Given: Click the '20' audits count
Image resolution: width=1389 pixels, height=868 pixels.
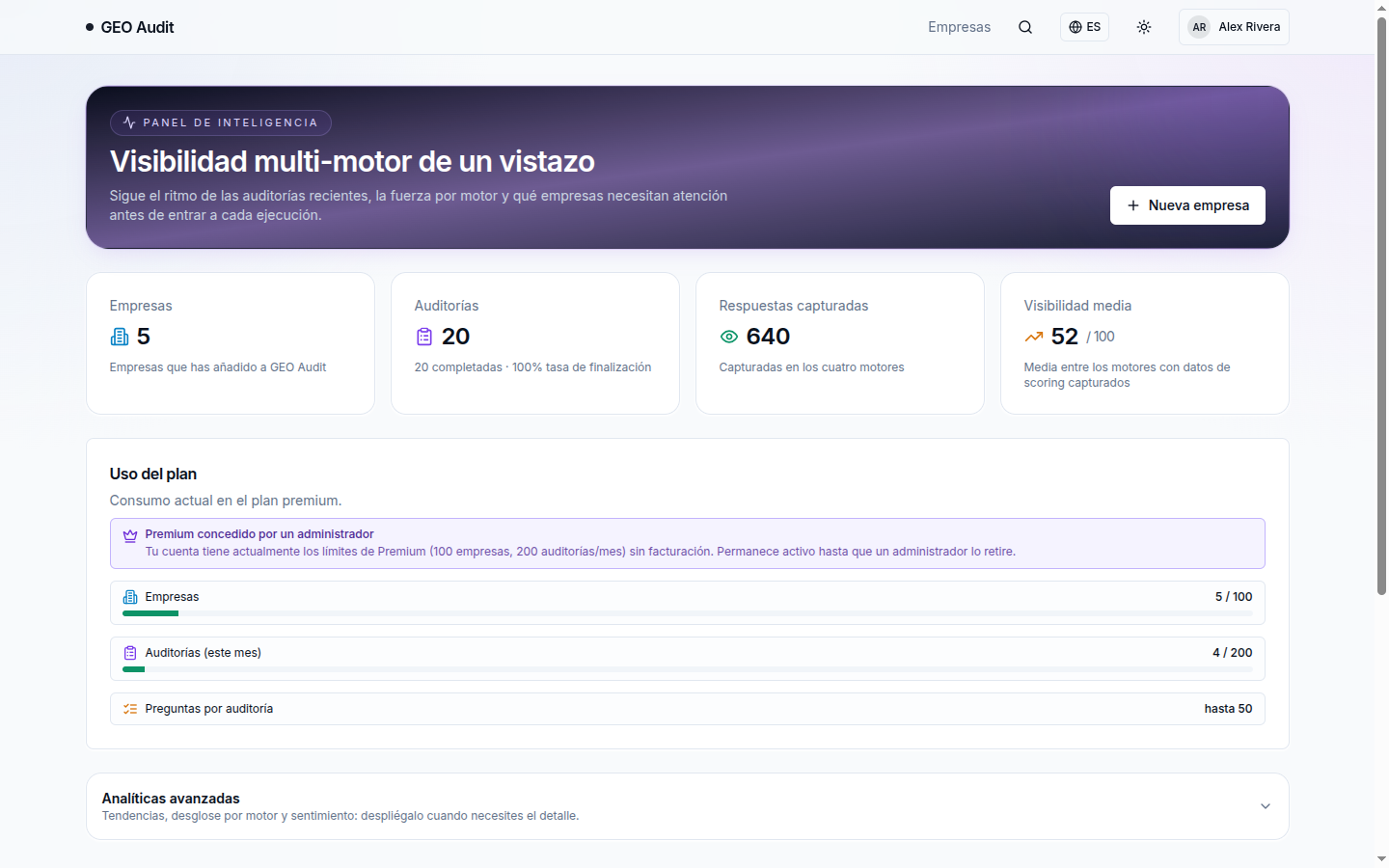Looking at the screenshot, I should (455, 337).
